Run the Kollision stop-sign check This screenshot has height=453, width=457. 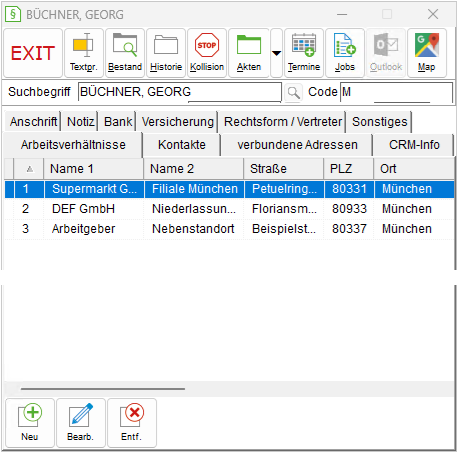207,53
